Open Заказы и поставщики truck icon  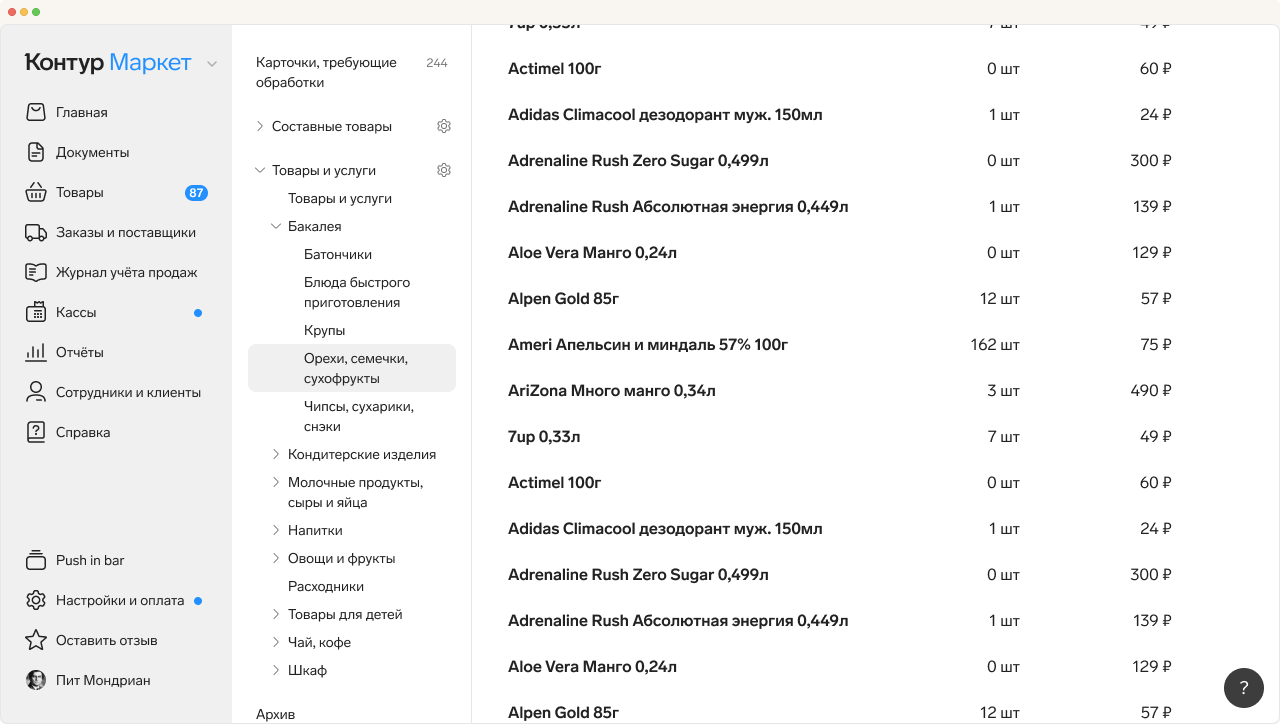pos(36,232)
